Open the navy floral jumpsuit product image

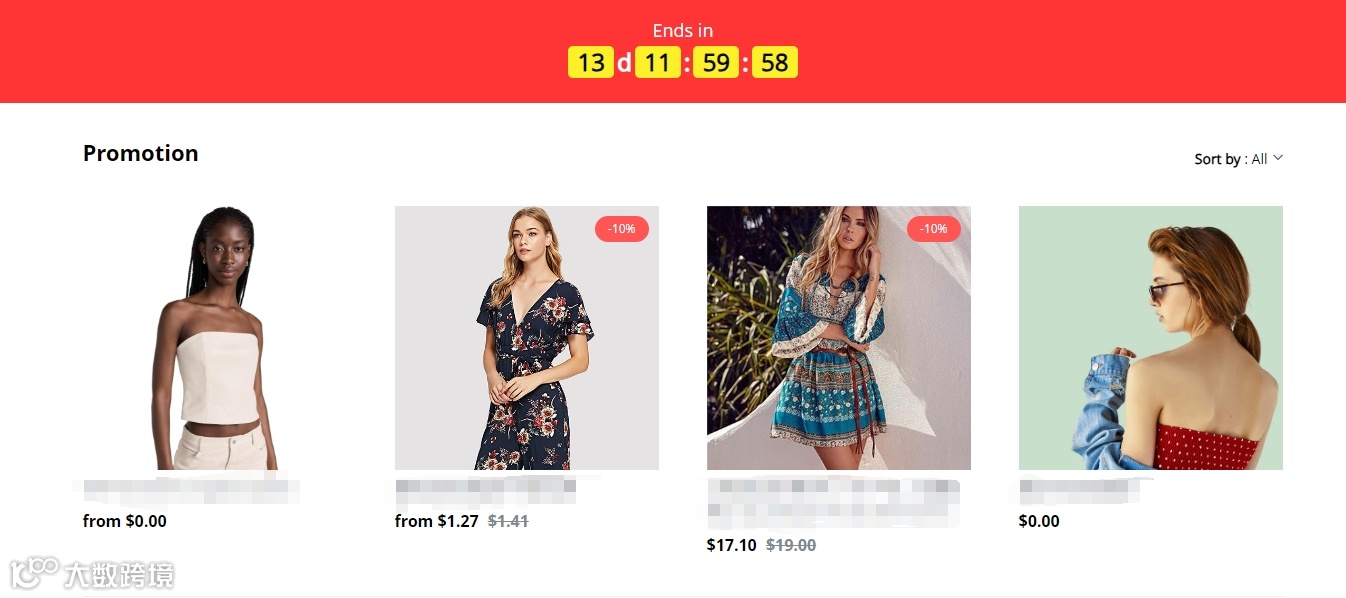[527, 338]
